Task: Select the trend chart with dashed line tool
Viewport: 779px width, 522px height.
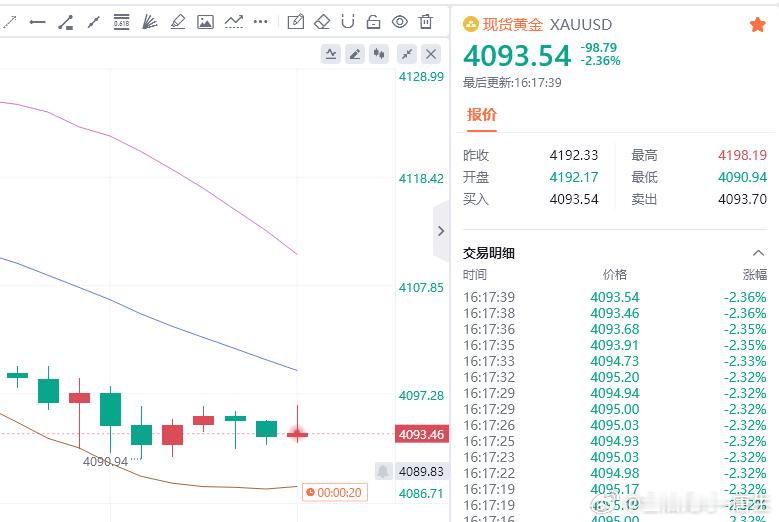Action: pos(234,22)
